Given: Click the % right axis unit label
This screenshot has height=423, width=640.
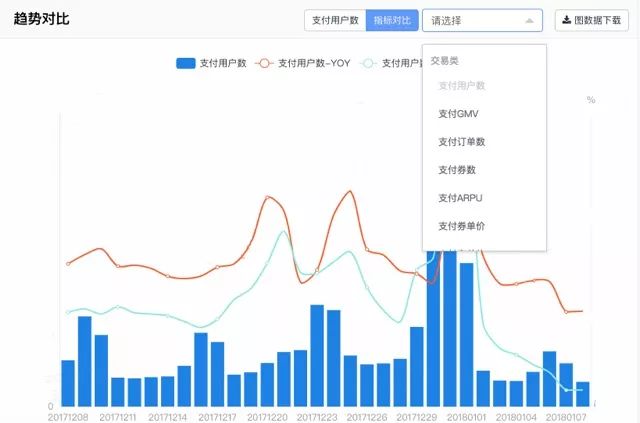Looking at the screenshot, I should point(591,100).
